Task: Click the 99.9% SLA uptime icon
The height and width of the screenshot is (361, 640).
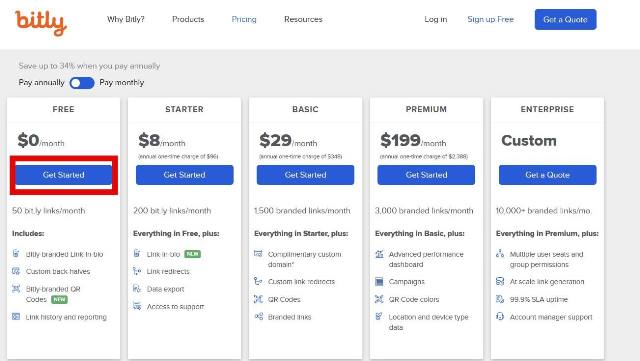Action: click(x=500, y=299)
